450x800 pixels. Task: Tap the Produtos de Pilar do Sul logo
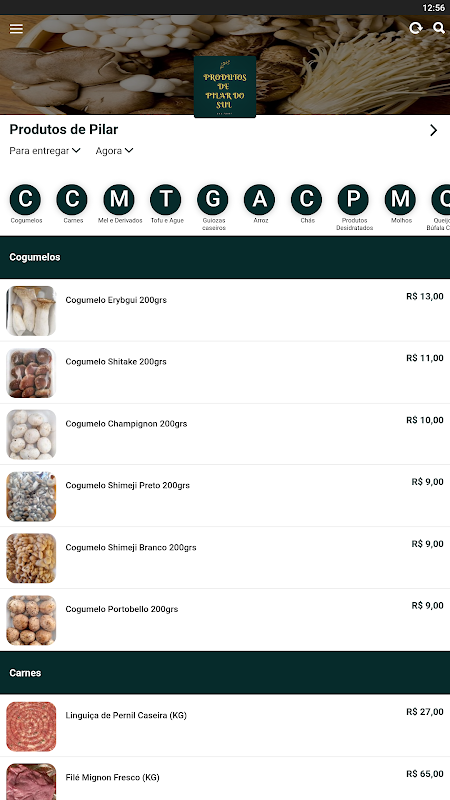(x=225, y=86)
